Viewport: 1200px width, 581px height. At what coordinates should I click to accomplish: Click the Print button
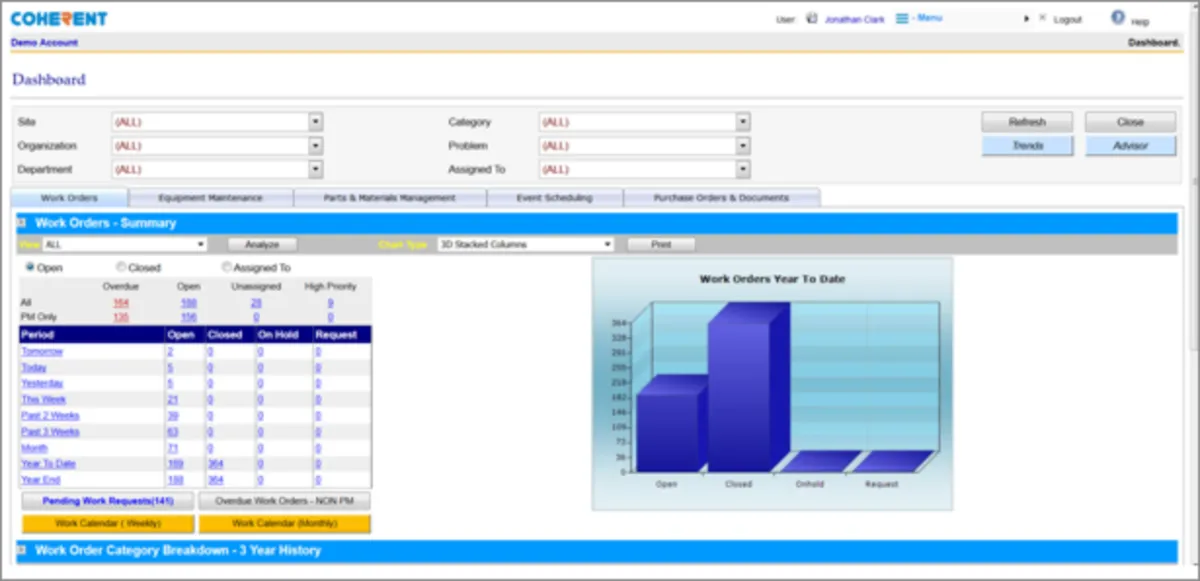point(661,244)
